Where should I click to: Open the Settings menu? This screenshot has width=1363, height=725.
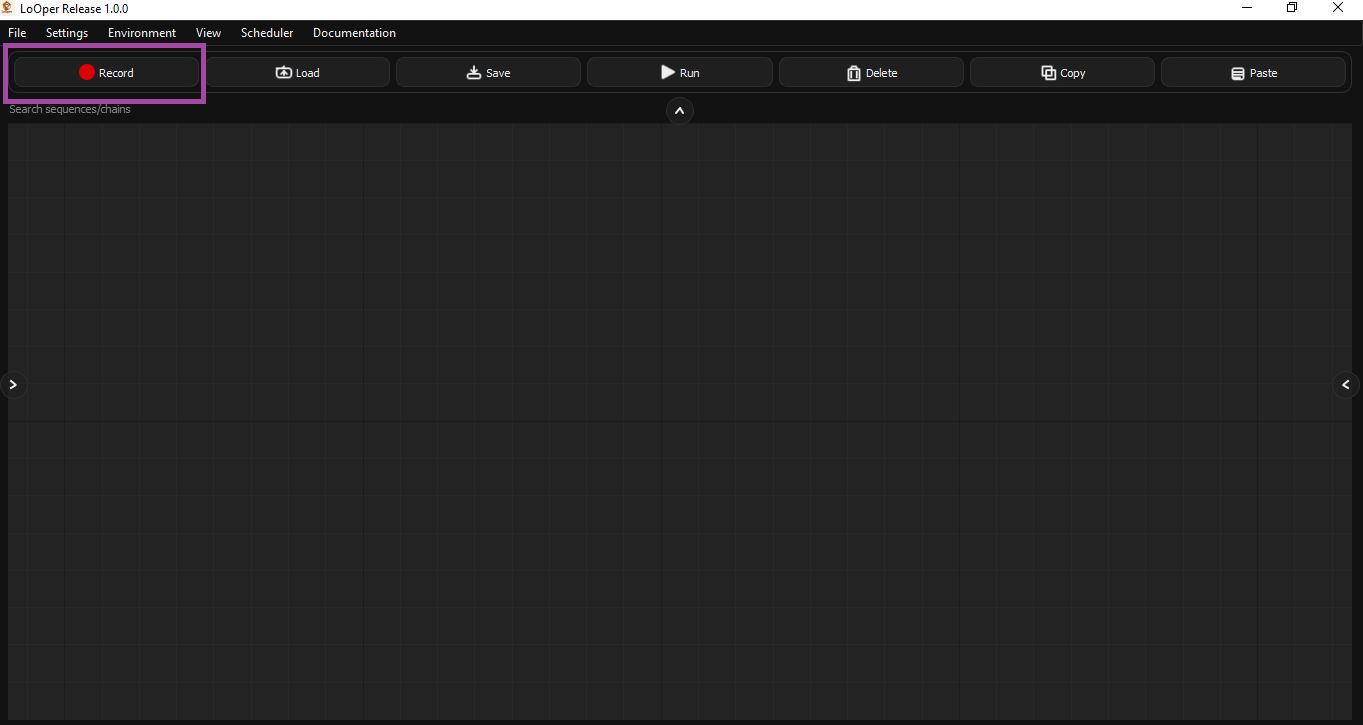click(66, 32)
